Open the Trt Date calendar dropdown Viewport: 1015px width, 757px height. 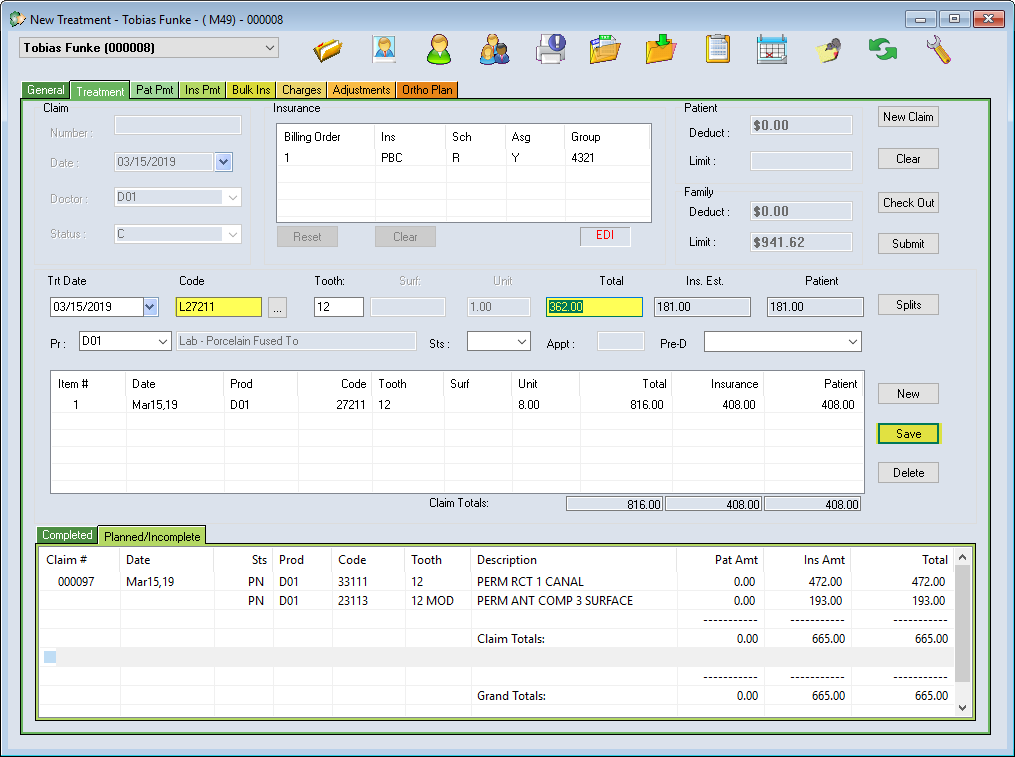(151, 308)
